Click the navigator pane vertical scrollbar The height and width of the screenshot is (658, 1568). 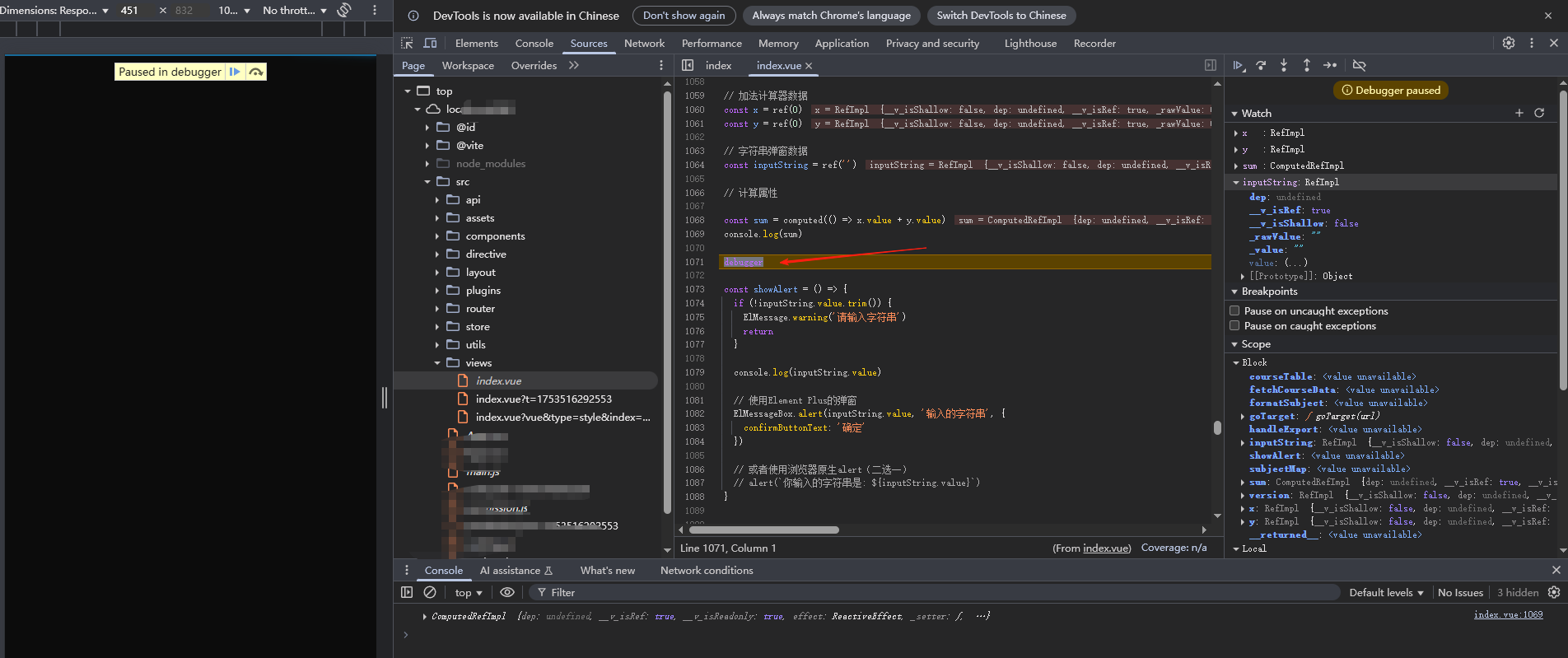pyautogui.click(x=667, y=301)
